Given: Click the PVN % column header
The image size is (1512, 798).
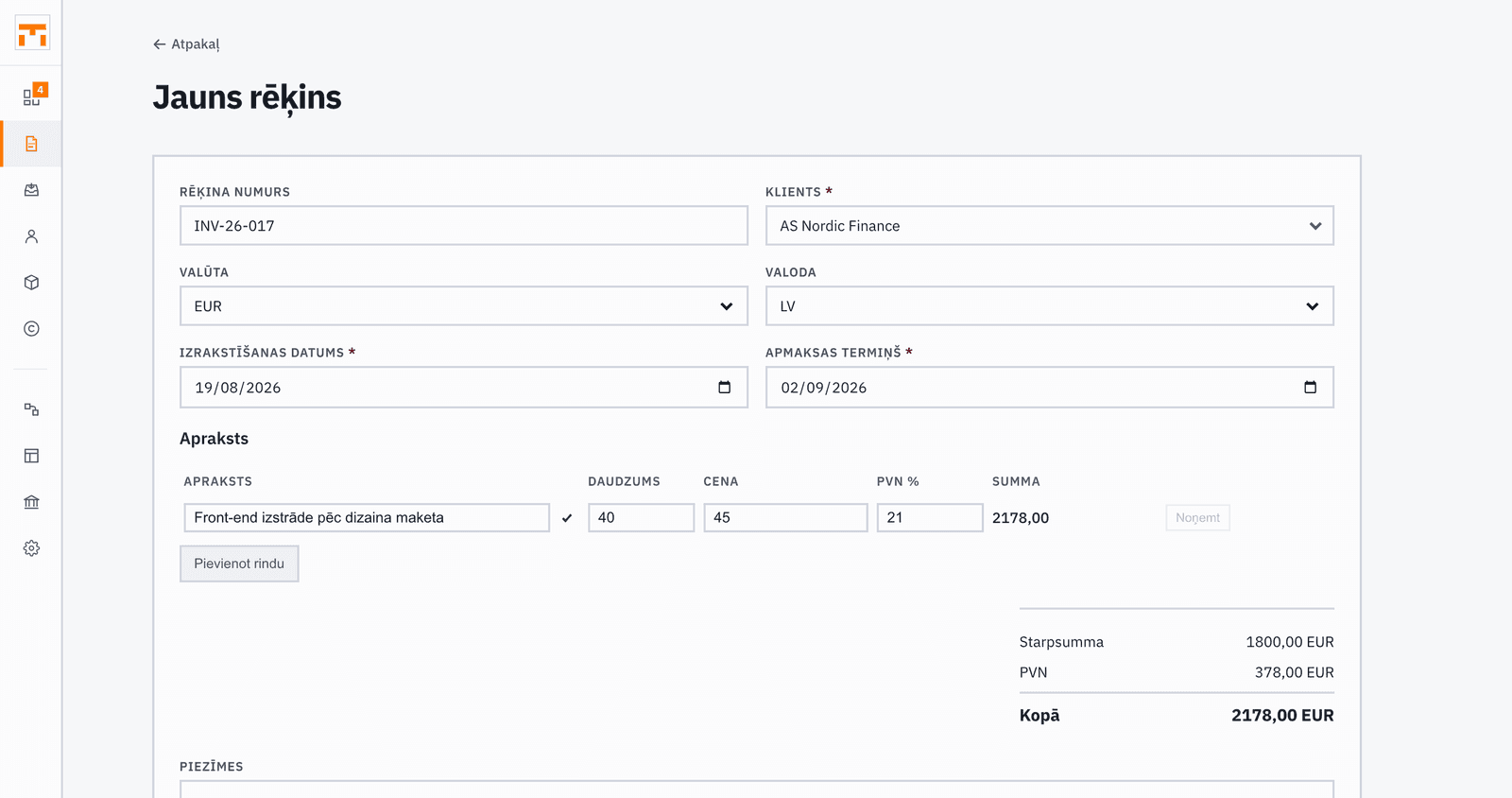Looking at the screenshot, I should click(898, 481).
